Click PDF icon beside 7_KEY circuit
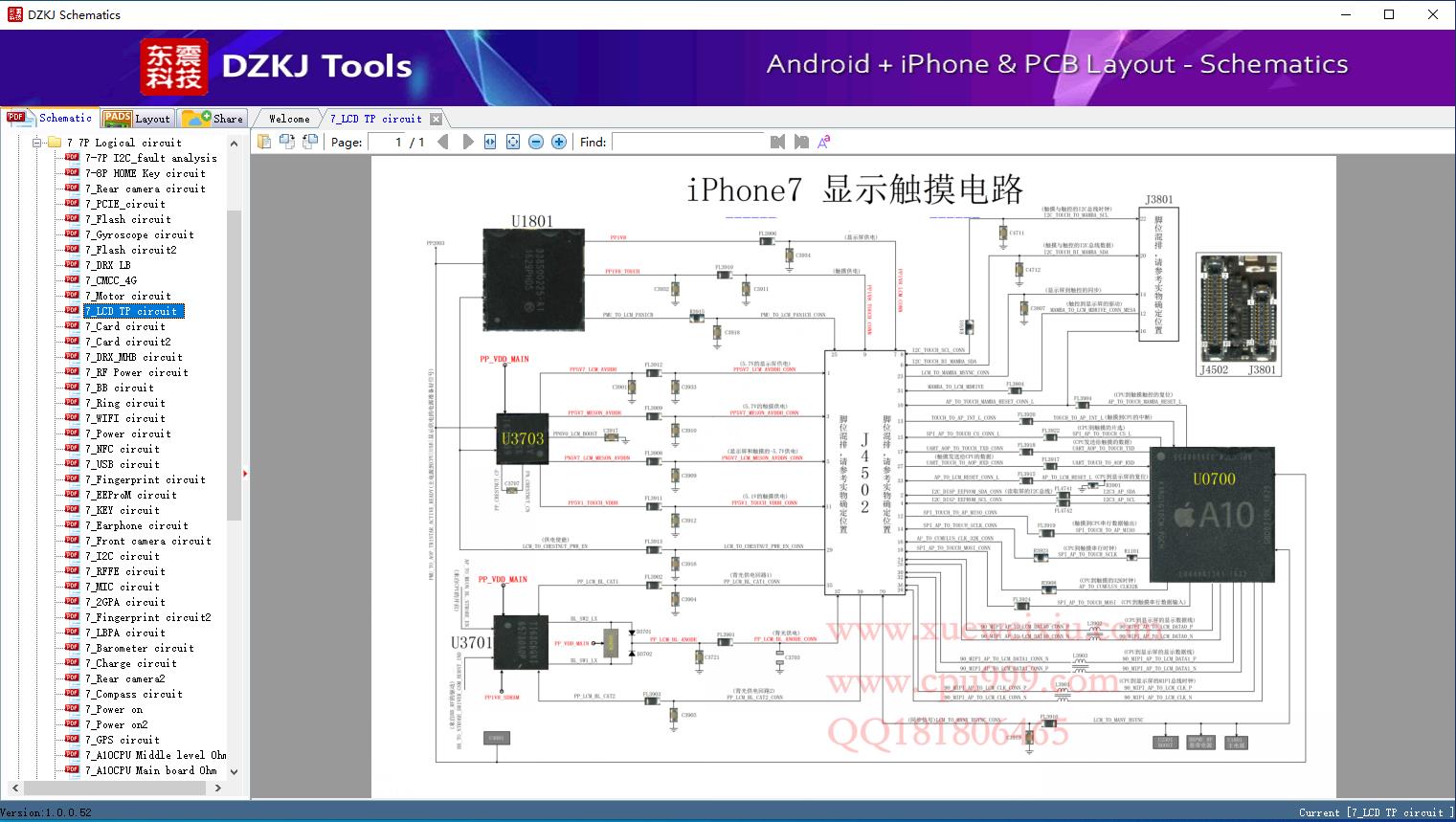The image size is (1456, 822). [x=72, y=510]
